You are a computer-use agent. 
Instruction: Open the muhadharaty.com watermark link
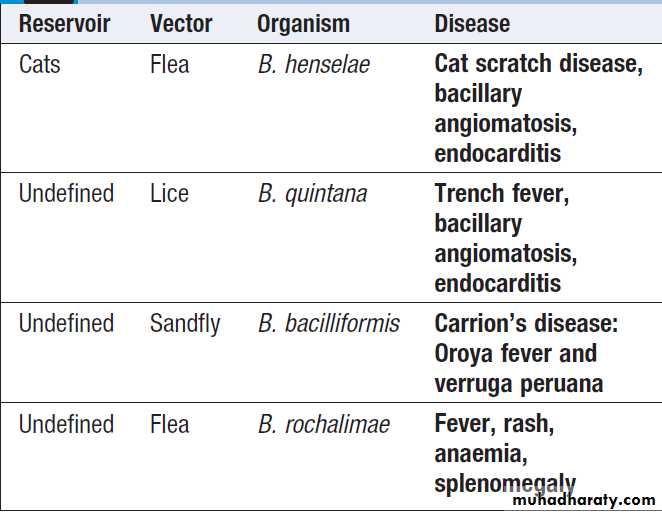(583, 498)
